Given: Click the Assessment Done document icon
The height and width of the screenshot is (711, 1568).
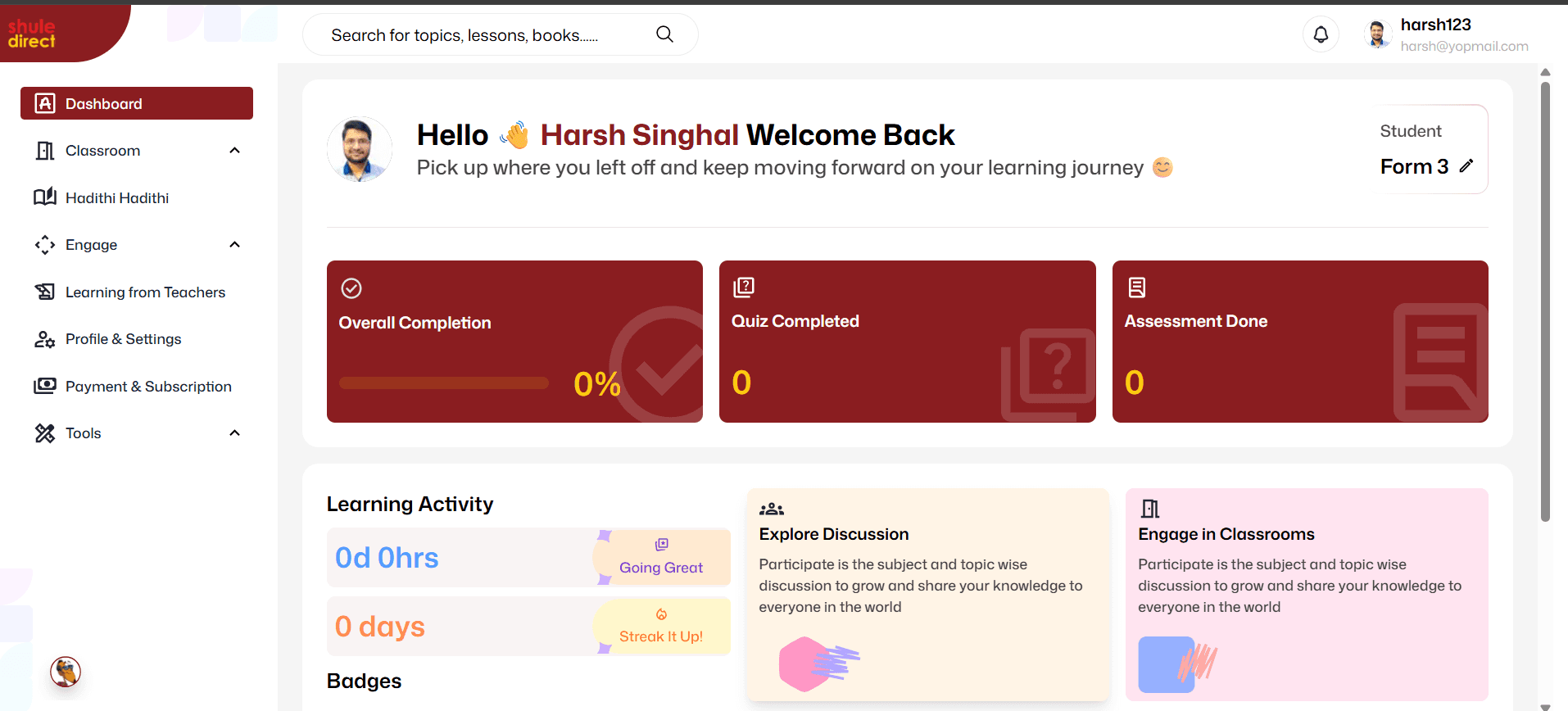Looking at the screenshot, I should 1137,288.
